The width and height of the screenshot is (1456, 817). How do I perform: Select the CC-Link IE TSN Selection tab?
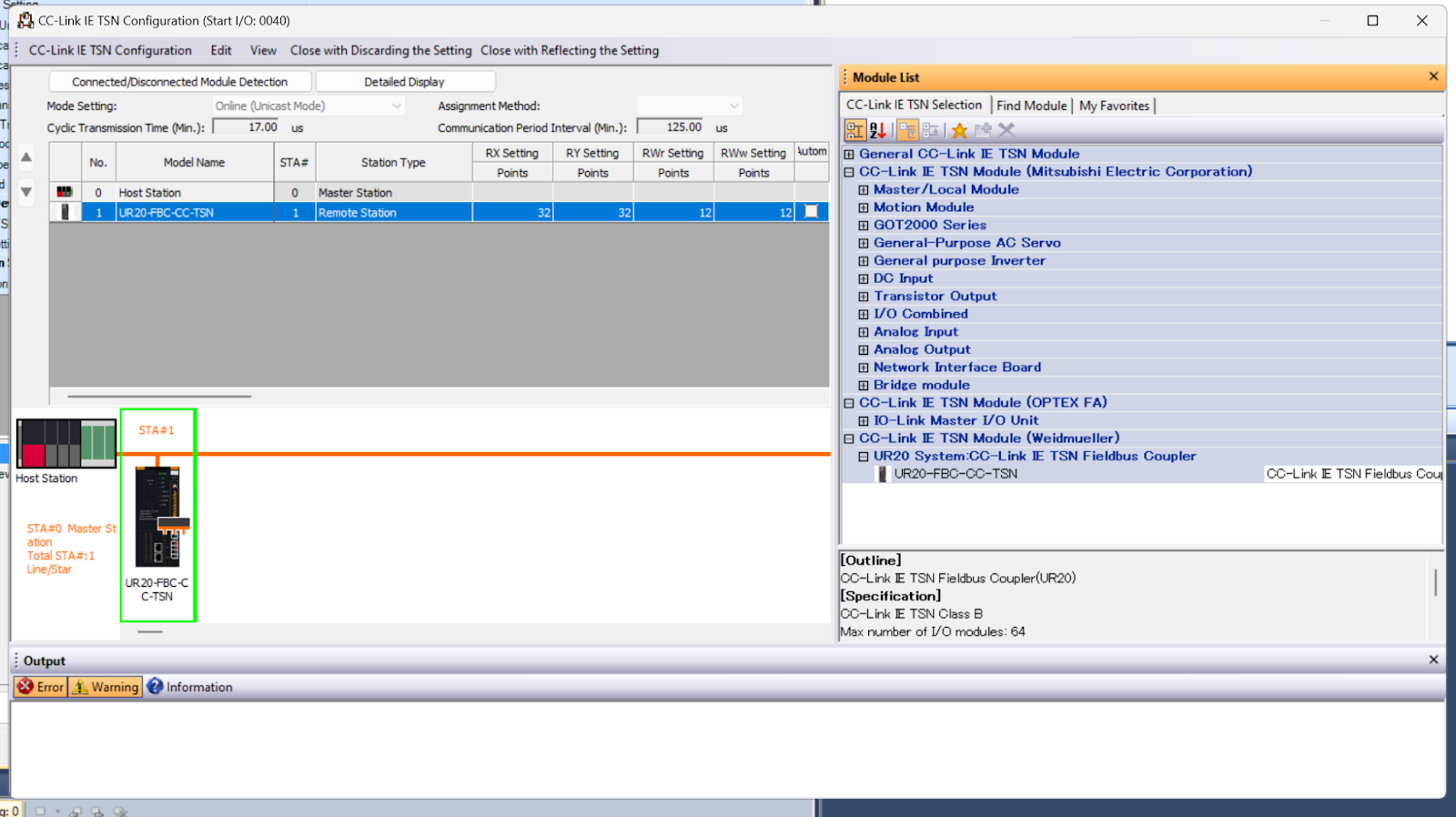click(x=915, y=105)
